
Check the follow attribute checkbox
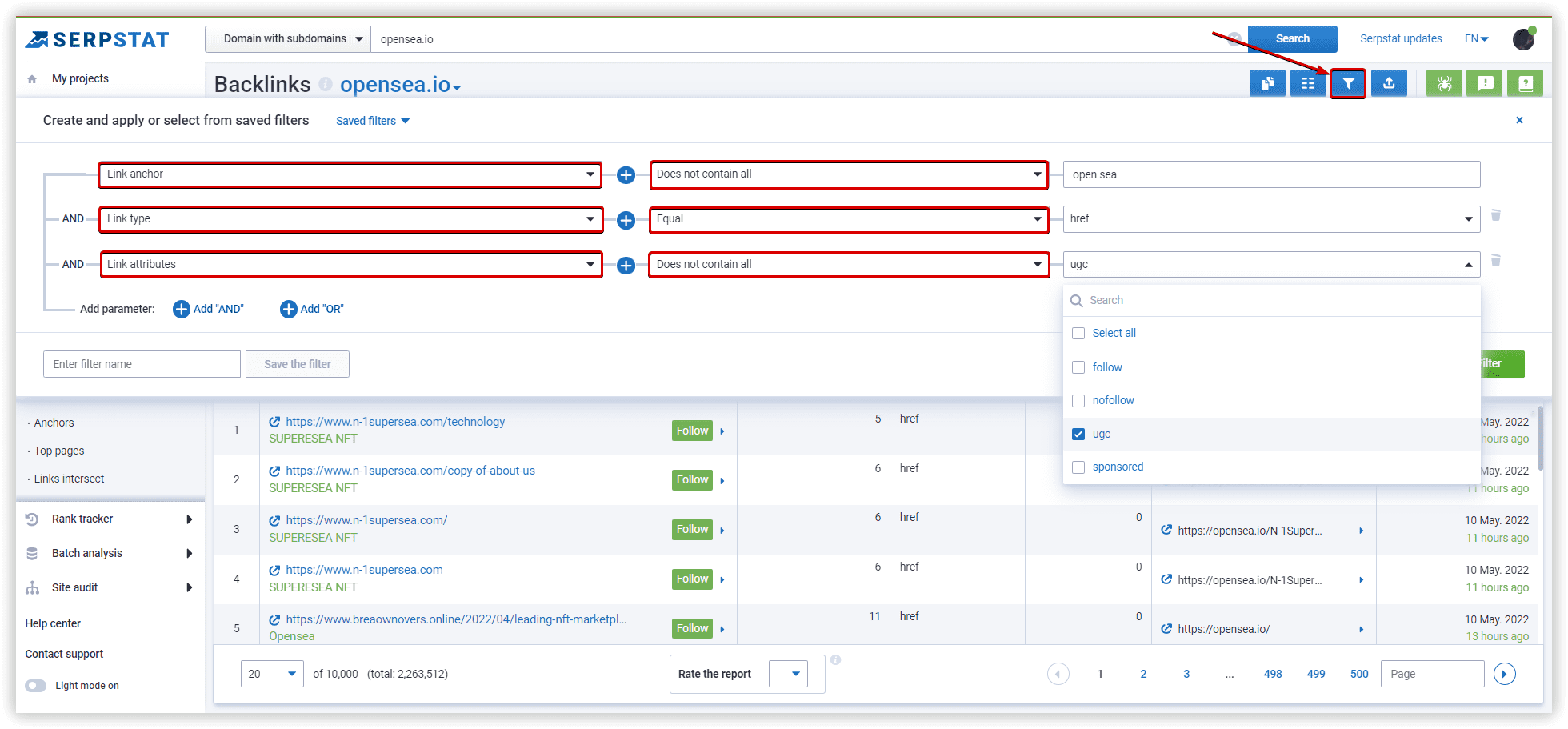tap(1078, 367)
